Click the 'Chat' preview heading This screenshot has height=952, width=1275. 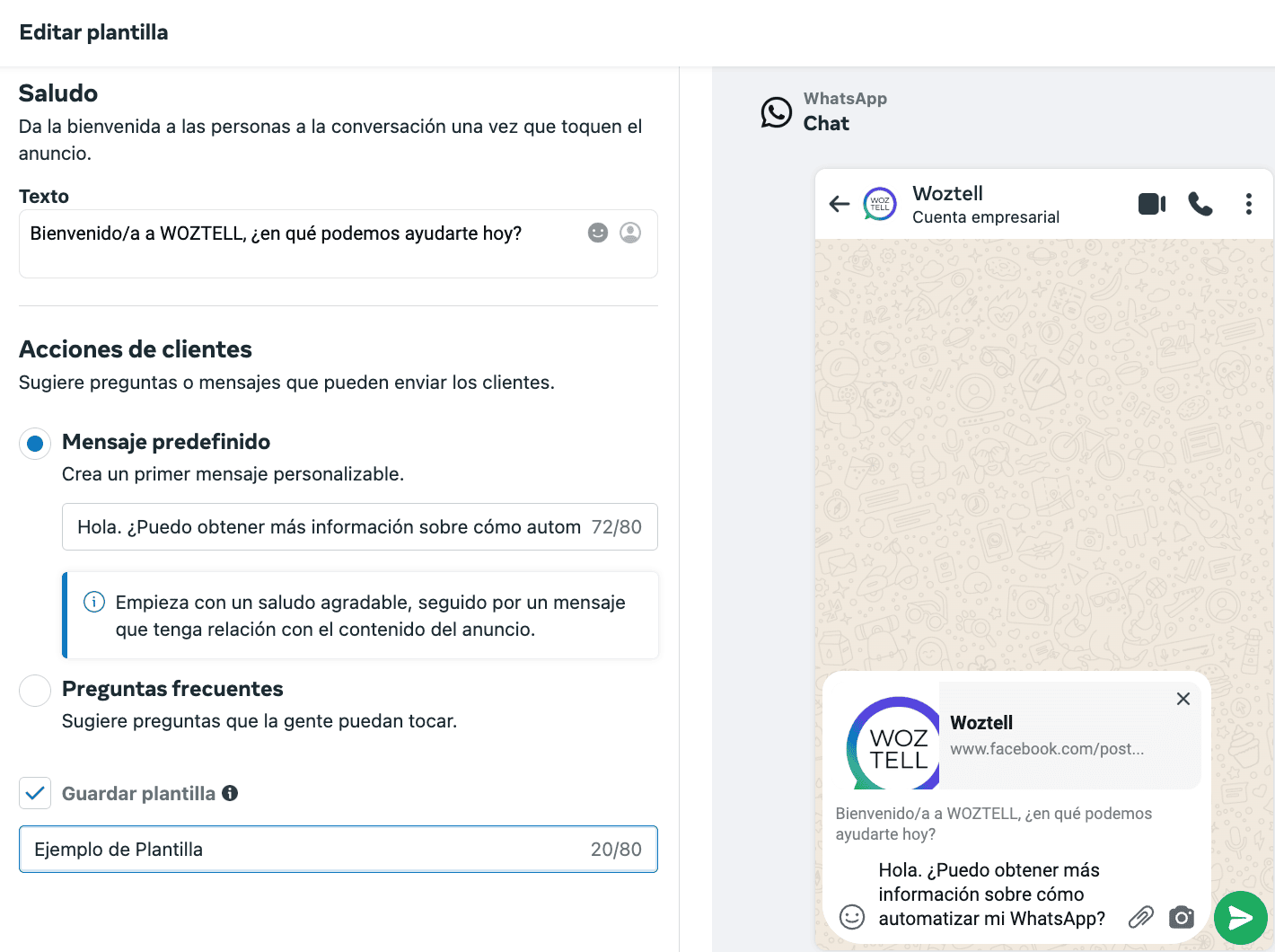(826, 124)
